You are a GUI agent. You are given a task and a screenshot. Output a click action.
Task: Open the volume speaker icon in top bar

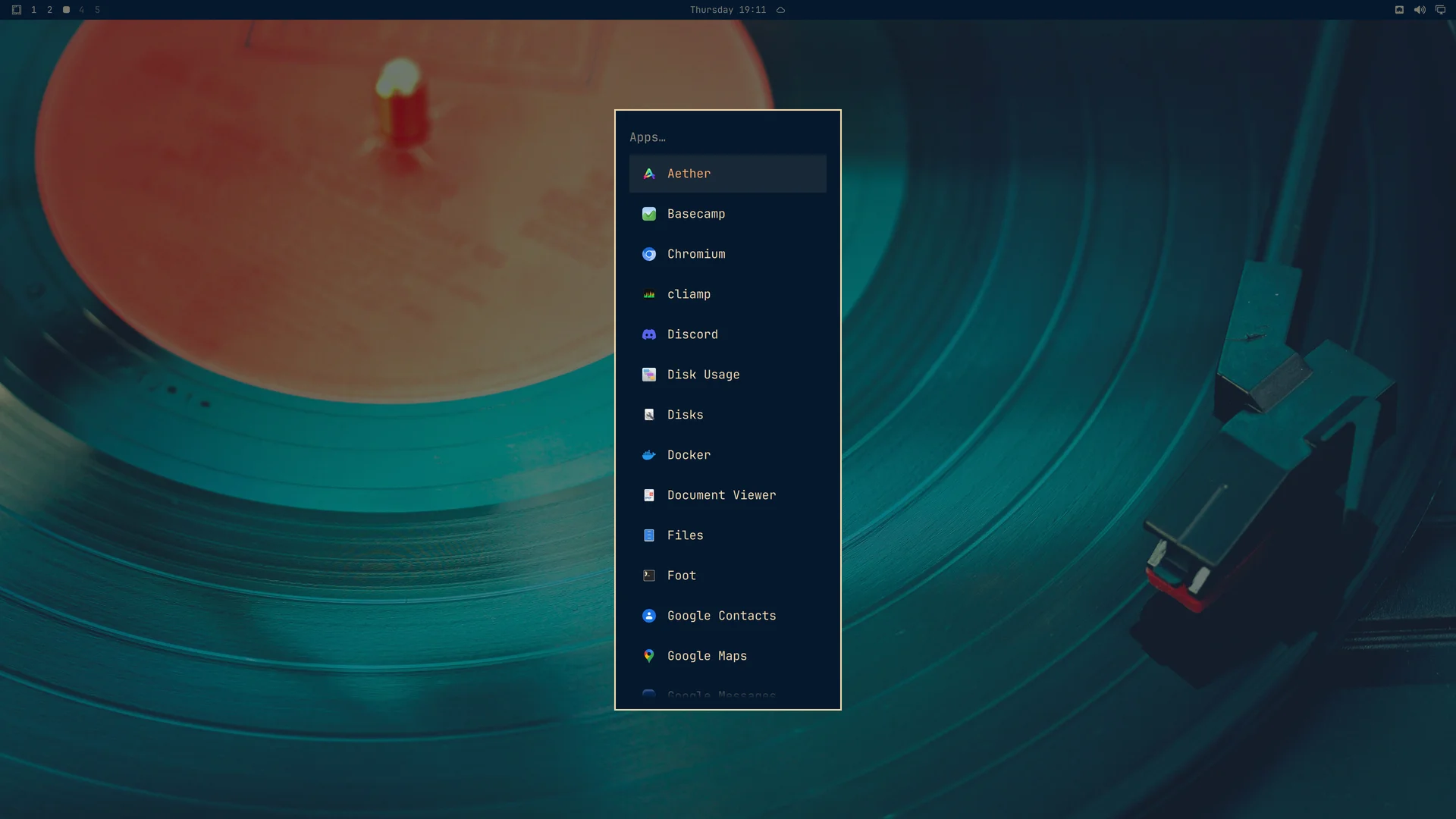1420,10
